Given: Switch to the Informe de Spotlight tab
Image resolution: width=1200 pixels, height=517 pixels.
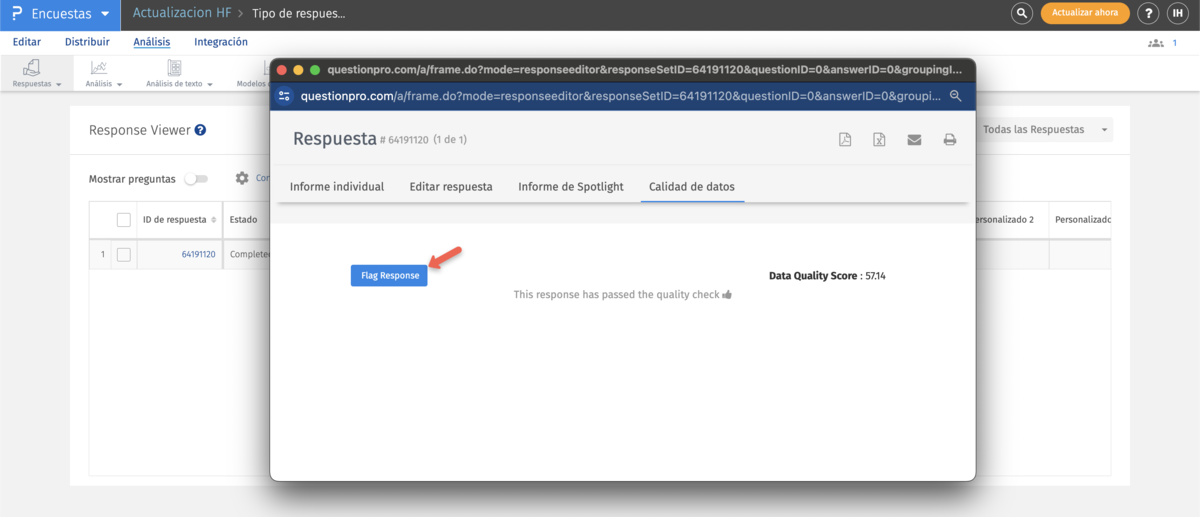Looking at the screenshot, I should pyautogui.click(x=571, y=187).
